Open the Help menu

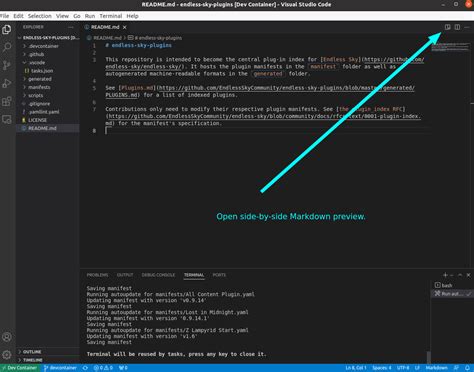tap(132, 16)
